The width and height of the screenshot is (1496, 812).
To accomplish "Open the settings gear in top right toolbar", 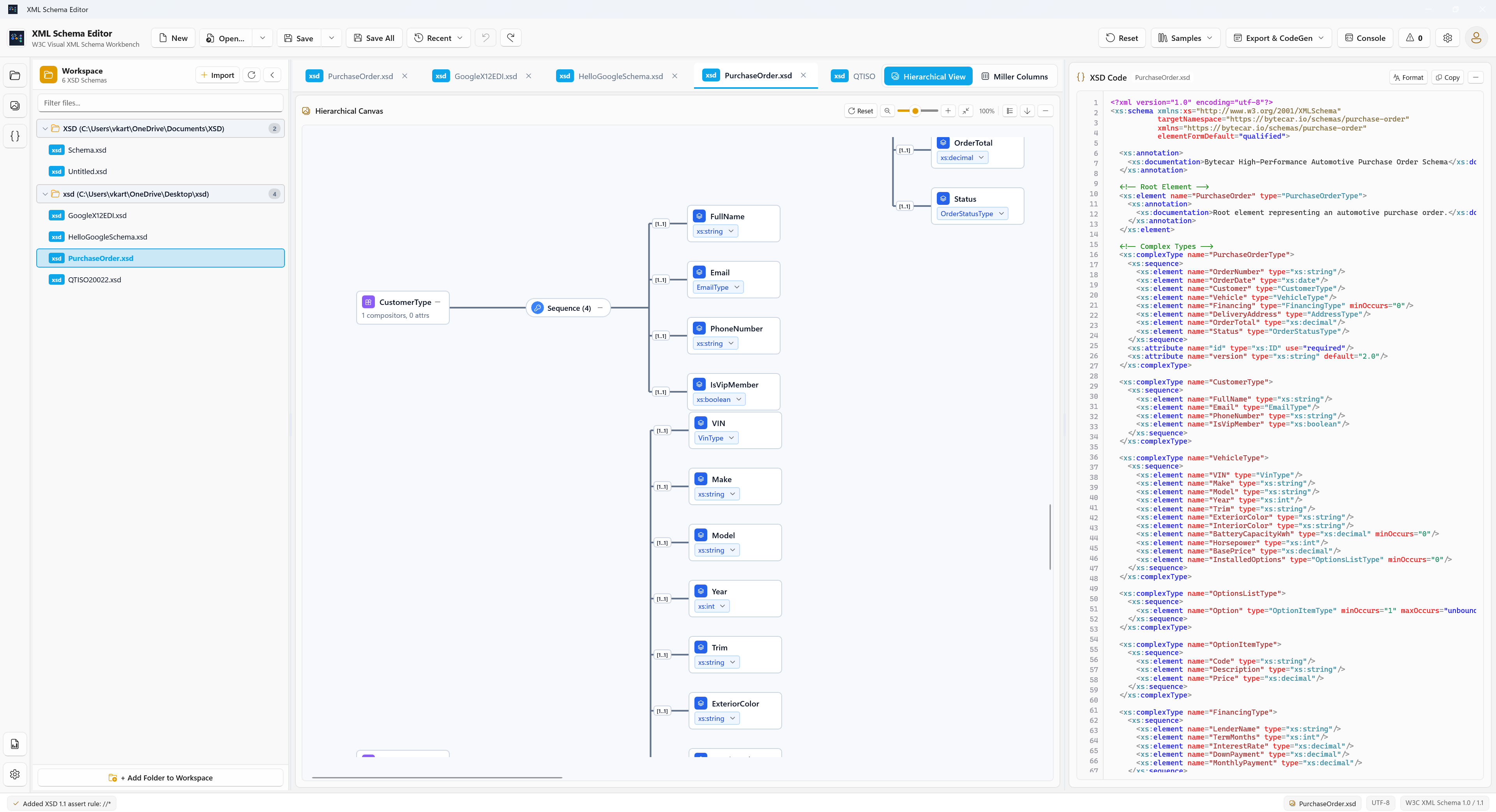I will click(x=1448, y=38).
